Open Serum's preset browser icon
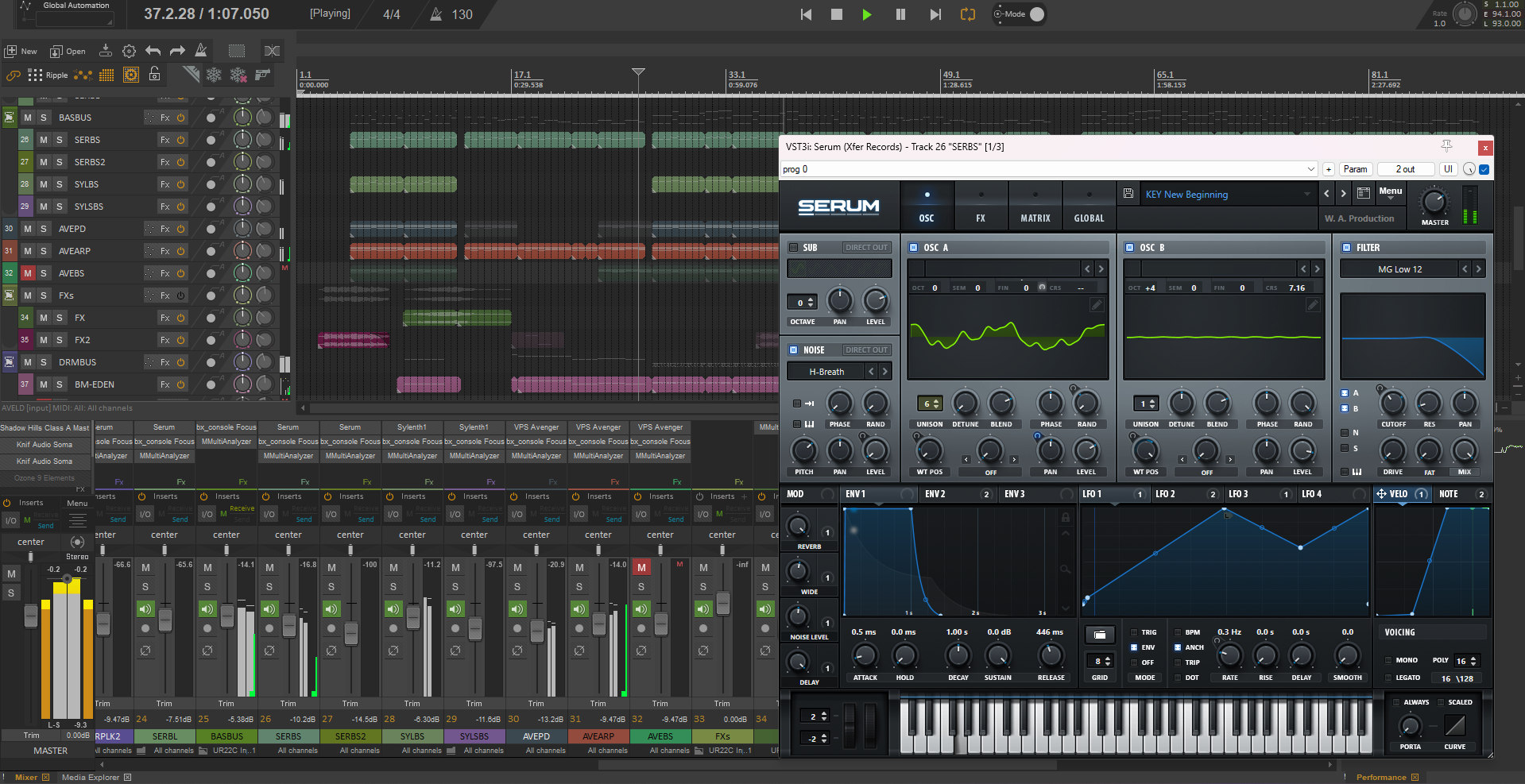The width and height of the screenshot is (1525, 784). tap(1364, 193)
